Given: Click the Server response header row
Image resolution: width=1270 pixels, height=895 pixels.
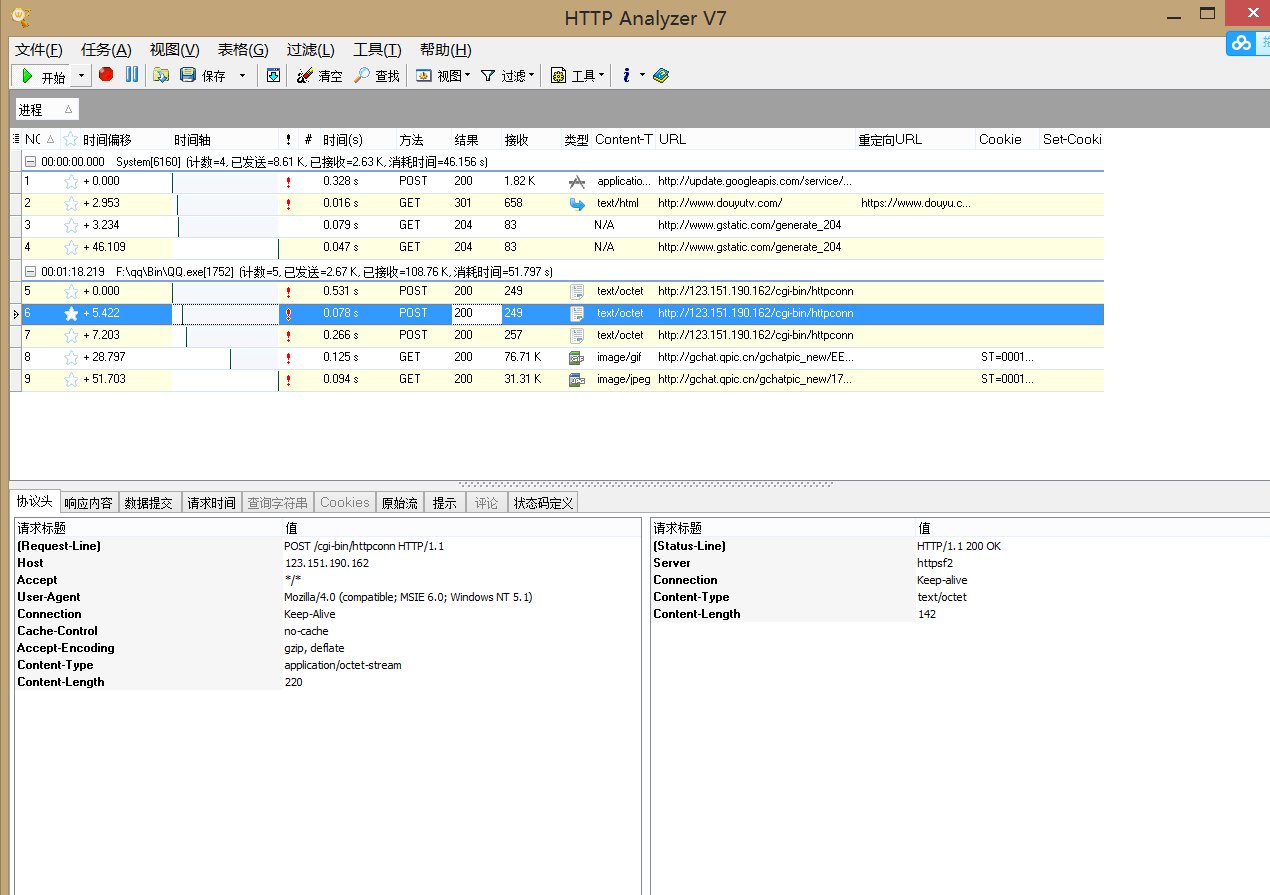Looking at the screenshot, I should pos(960,563).
